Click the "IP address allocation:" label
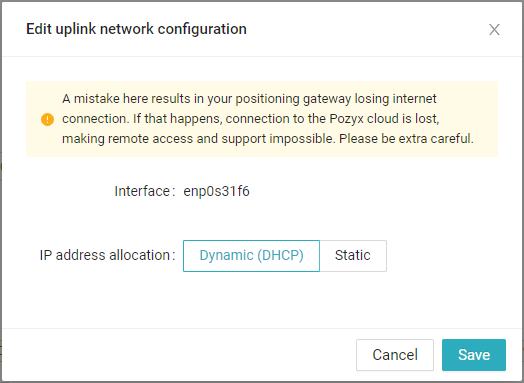The image size is (524, 383). (108, 255)
